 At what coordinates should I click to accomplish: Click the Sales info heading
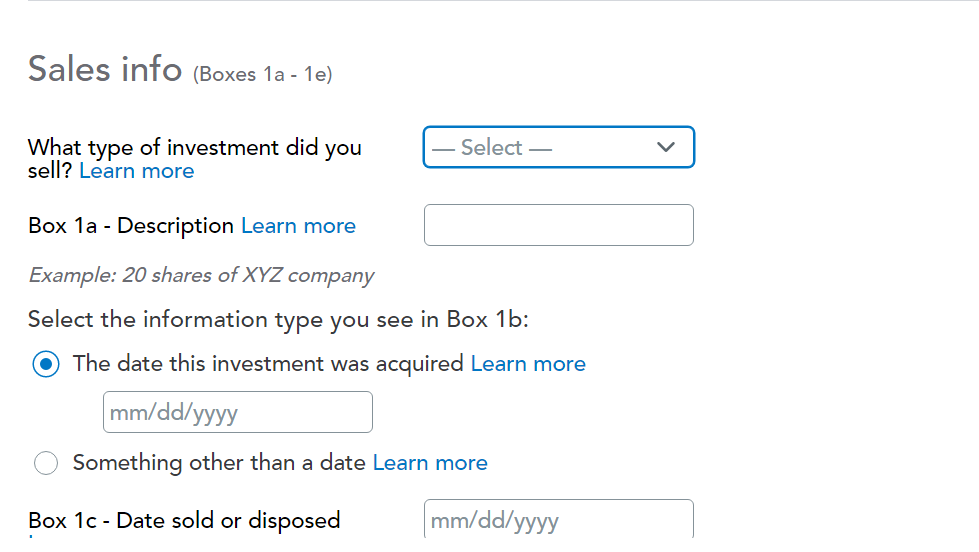pos(104,69)
